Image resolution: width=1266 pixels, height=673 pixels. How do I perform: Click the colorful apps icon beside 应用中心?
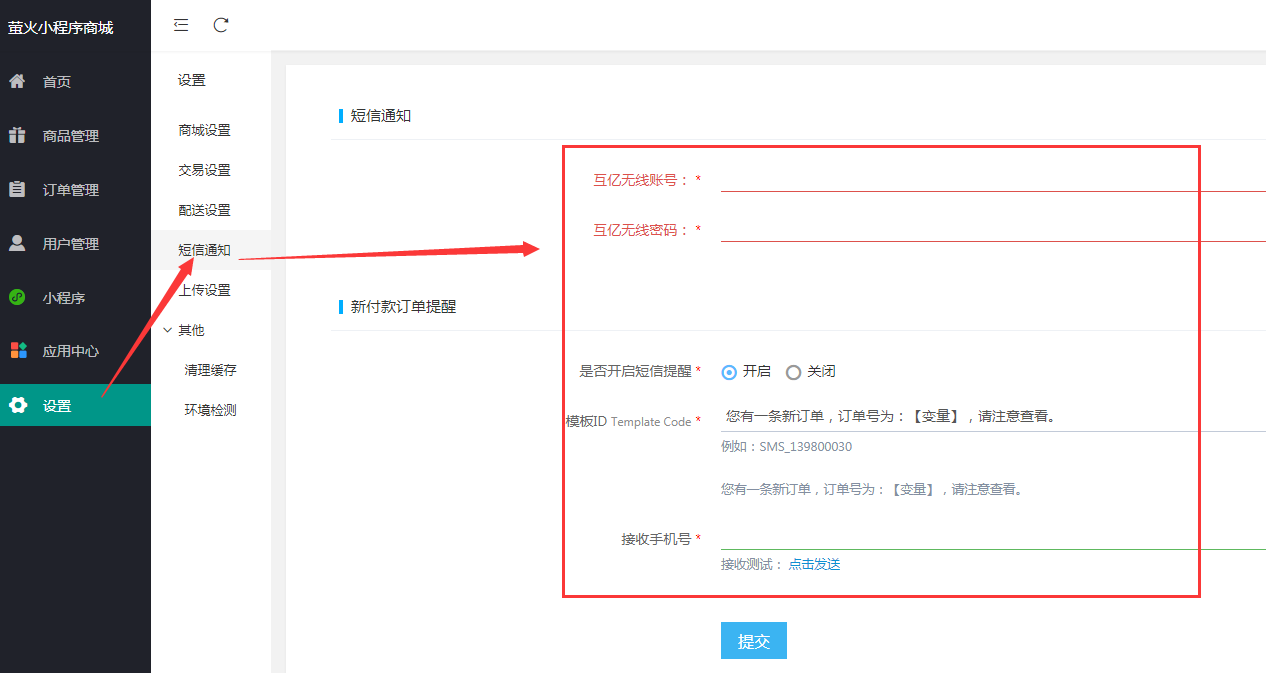(18, 350)
